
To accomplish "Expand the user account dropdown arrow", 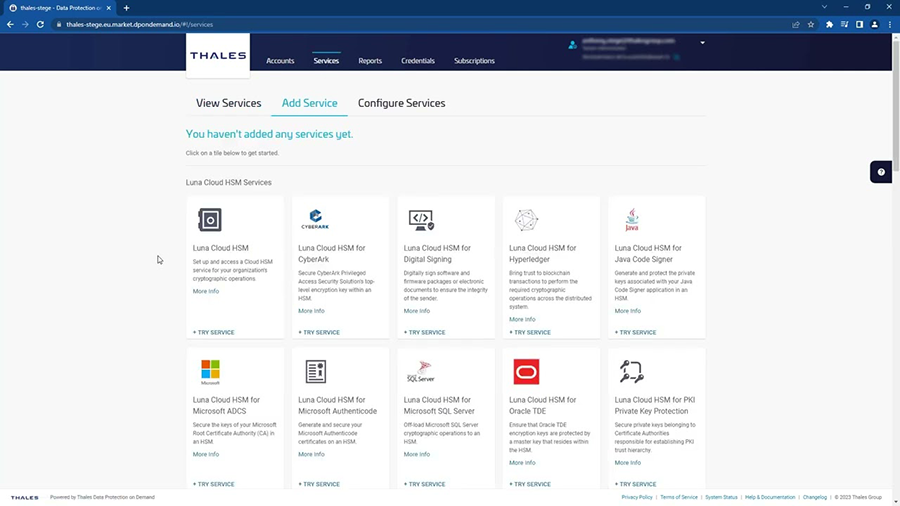I will click(x=703, y=43).
